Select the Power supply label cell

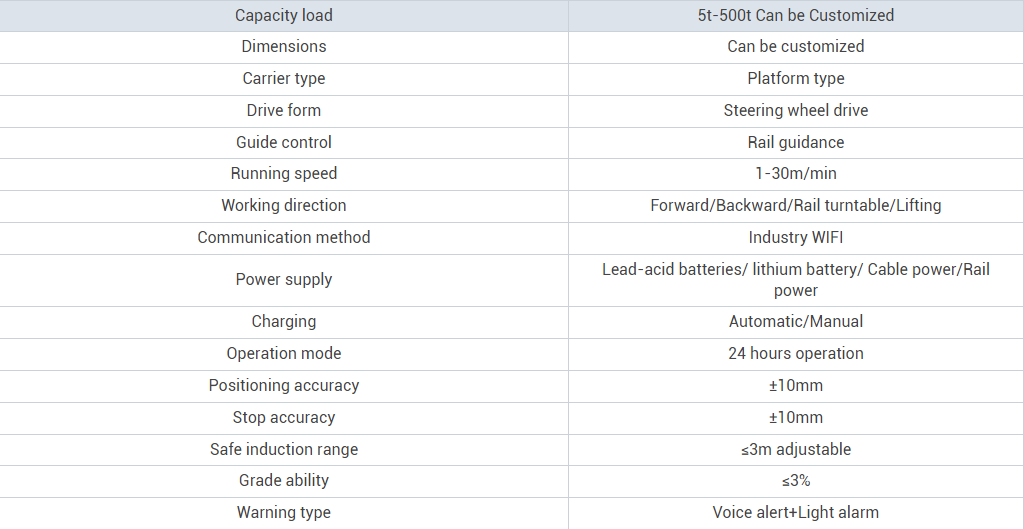(x=284, y=280)
